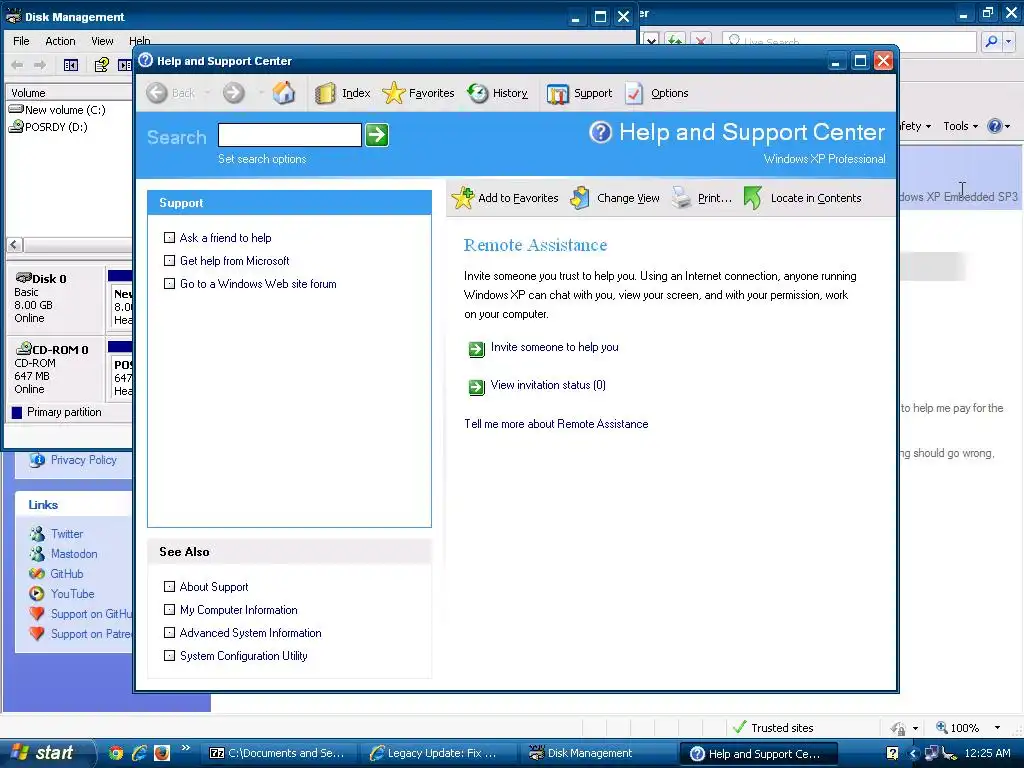Click browser search magnifier icon
The width and height of the screenshot is (1024, 768).
pyautogui.click(x=991, y=41)
